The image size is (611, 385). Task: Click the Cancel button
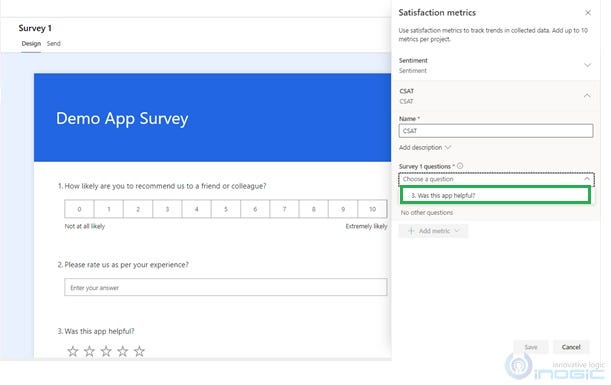(x=571, y=347)
